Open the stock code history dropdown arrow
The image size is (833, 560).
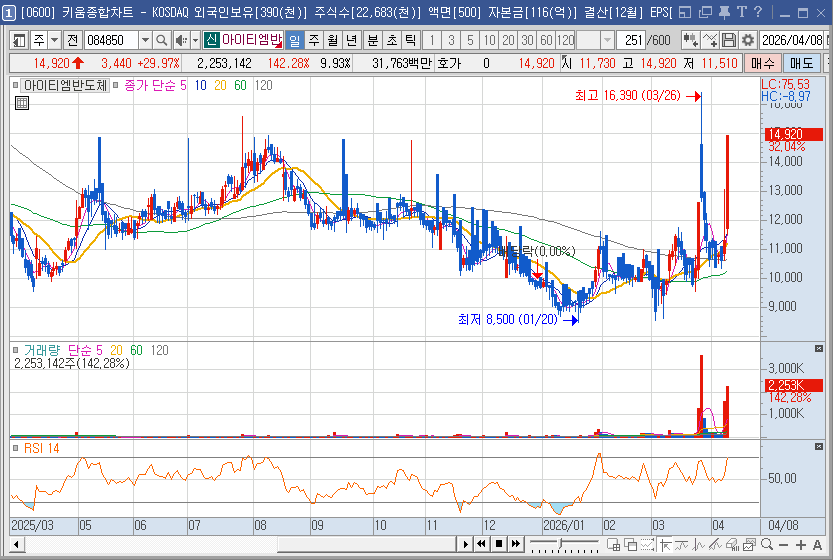[145, 40]
